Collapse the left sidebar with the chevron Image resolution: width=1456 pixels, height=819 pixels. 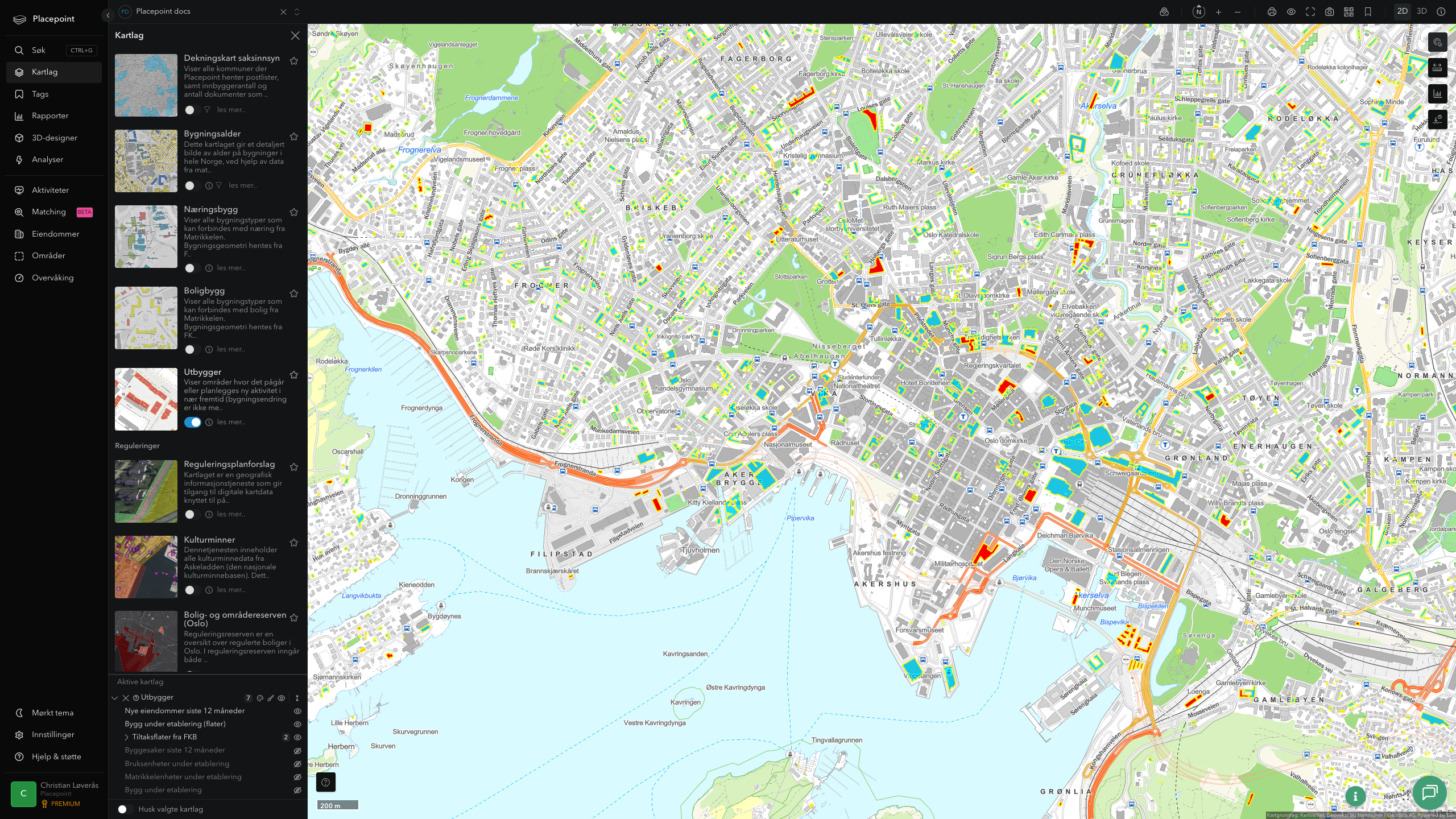click(x=107, y=15)
